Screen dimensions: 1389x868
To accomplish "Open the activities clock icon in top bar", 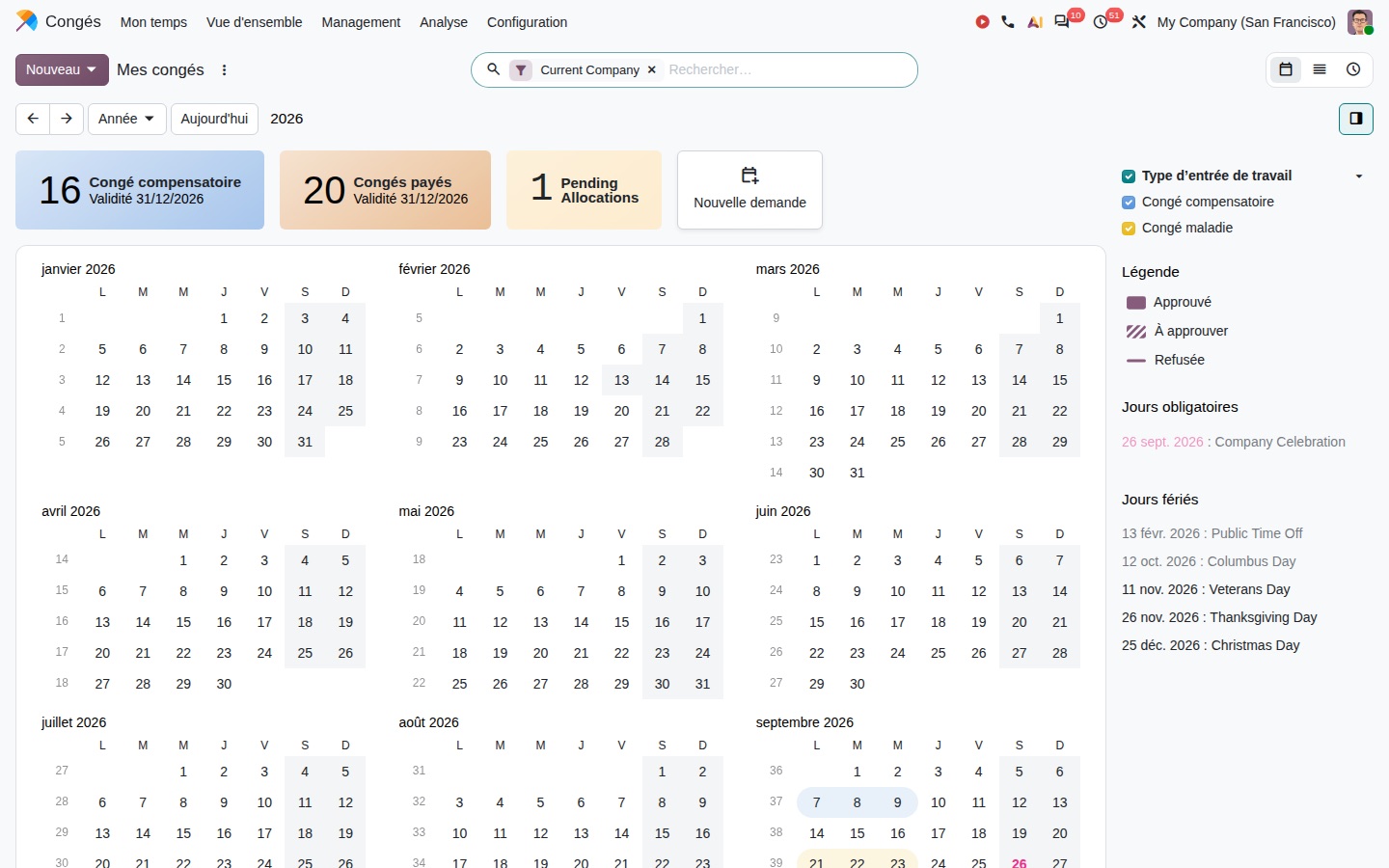I will click(x=1101, y=22).
